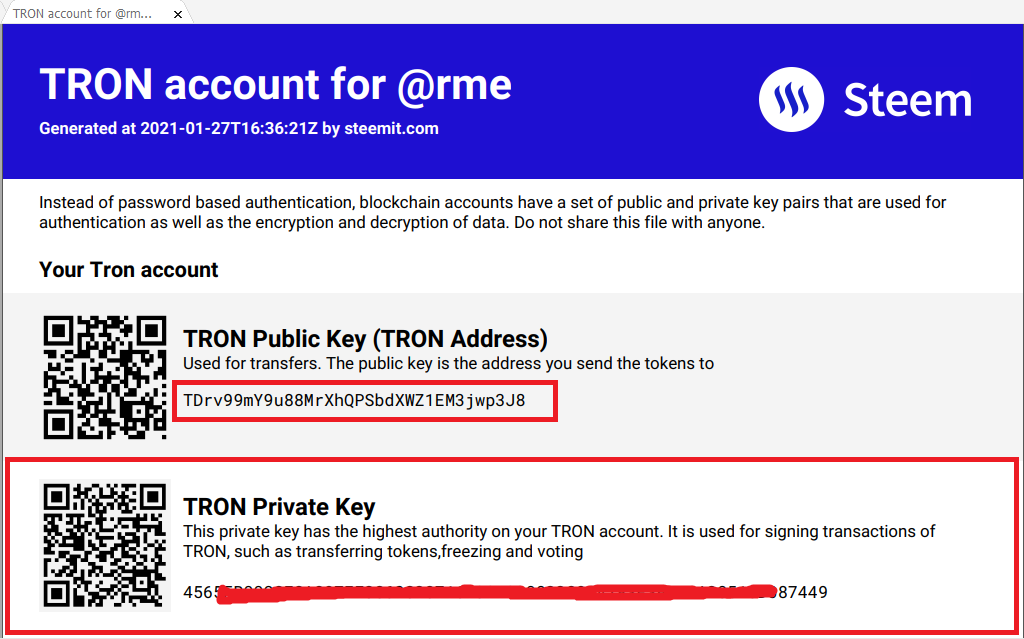This screenshot has width=1024, height=639.
Task: Click the private key highest authority description
Action: pyautogui.click(x=559, y=541)
